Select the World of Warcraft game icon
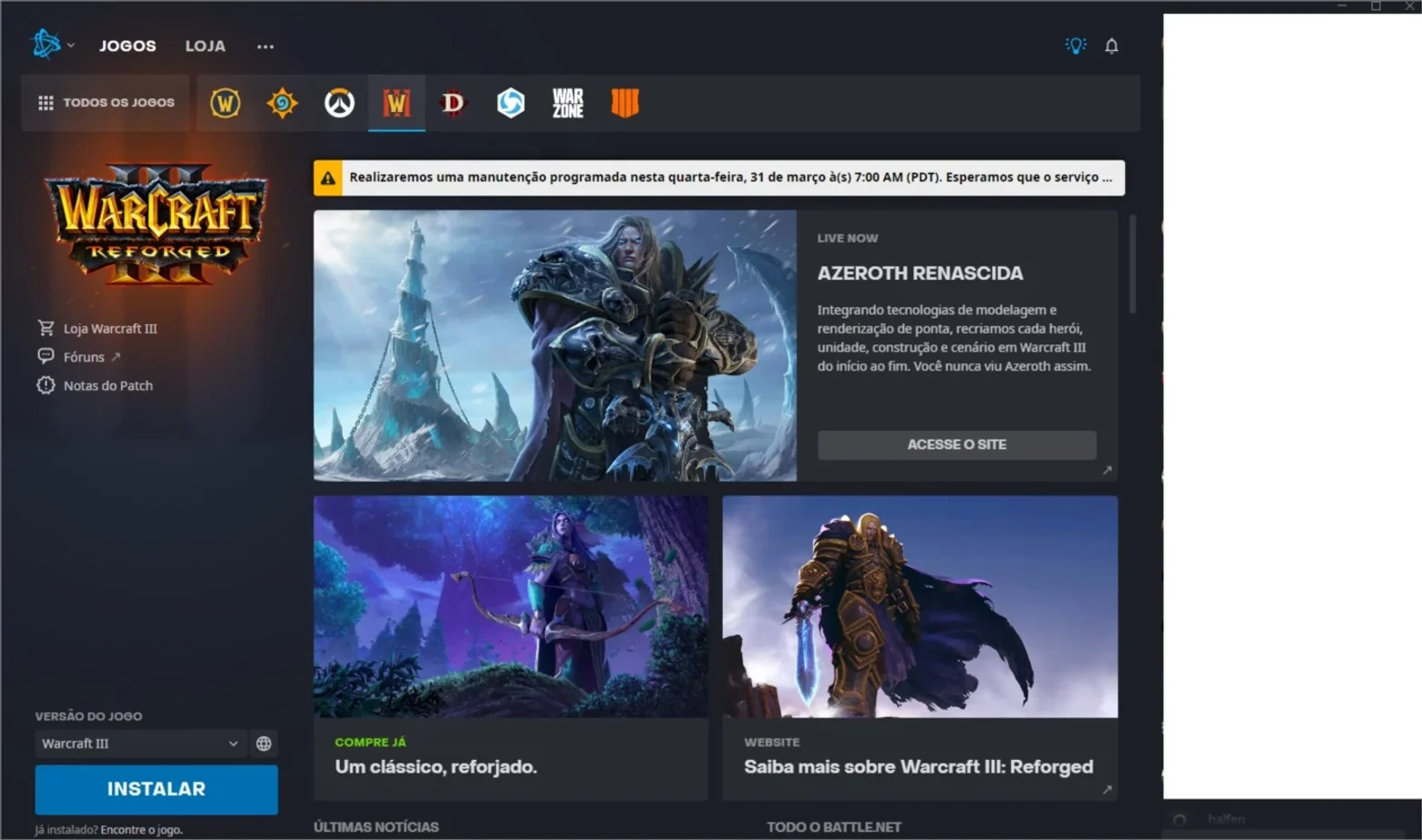This screenshot has height=840, width=1422. pyautogui.click(x=225, y=103)
